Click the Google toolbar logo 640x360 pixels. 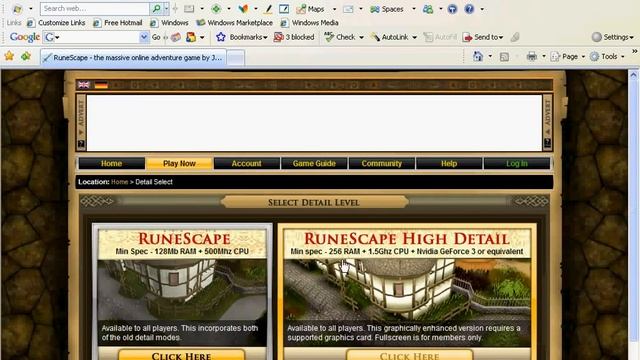[24, 37]
